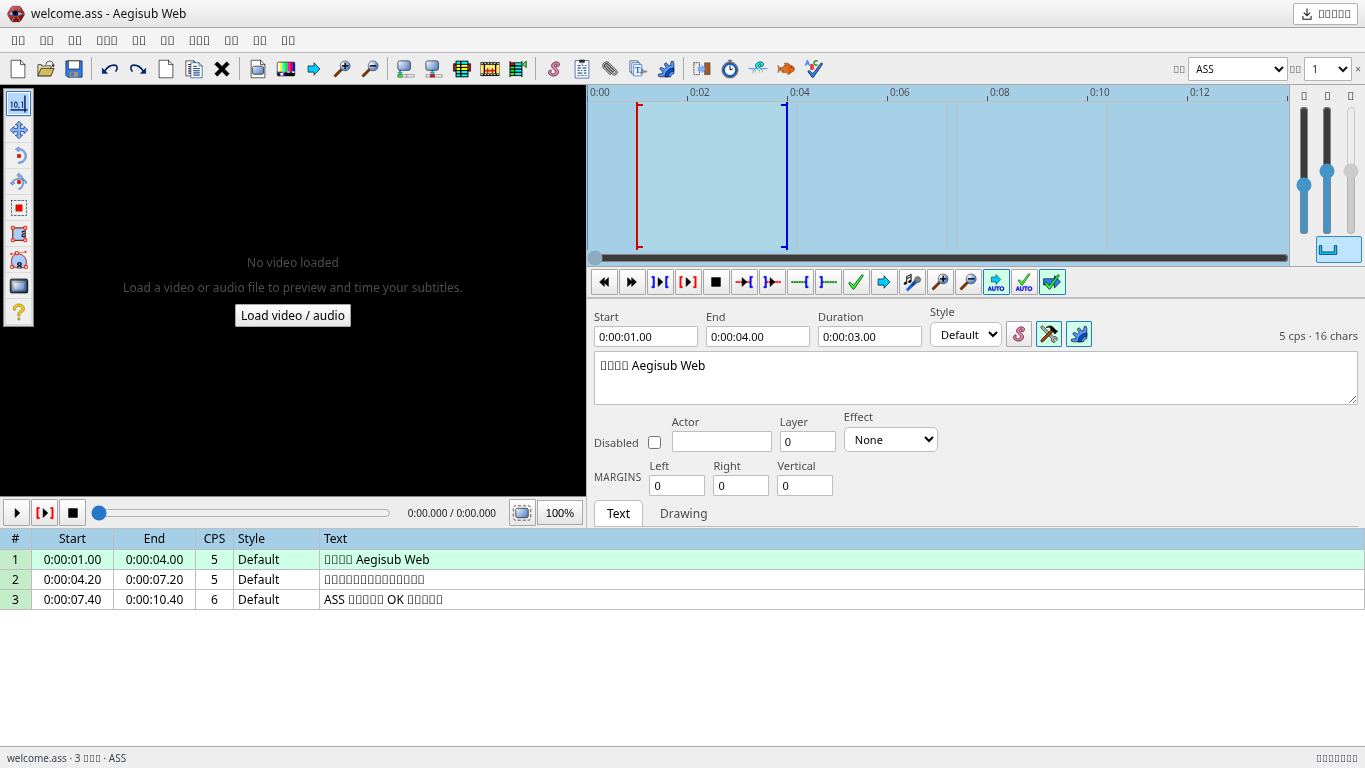The height and width of the screenshot is (768, 1365).
Task: Click zoom out magnifier in main toolbar
Action: tap(369, 69)
